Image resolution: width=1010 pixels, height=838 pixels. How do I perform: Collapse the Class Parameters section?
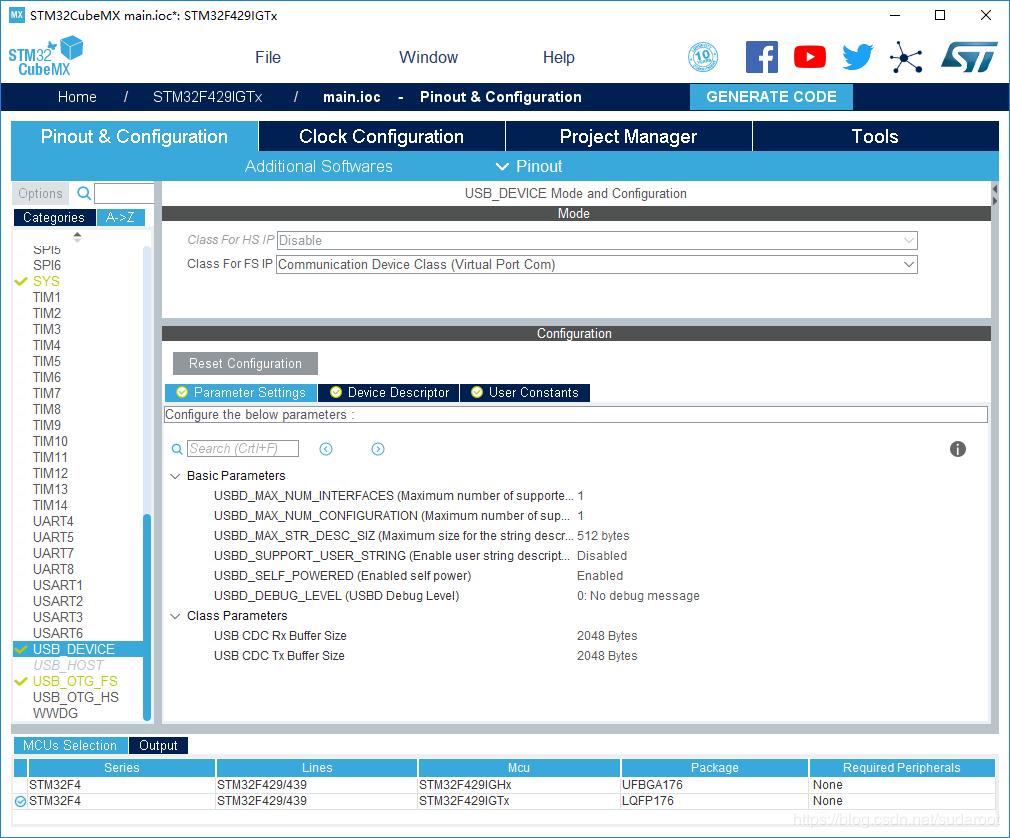tap(176, 616)
